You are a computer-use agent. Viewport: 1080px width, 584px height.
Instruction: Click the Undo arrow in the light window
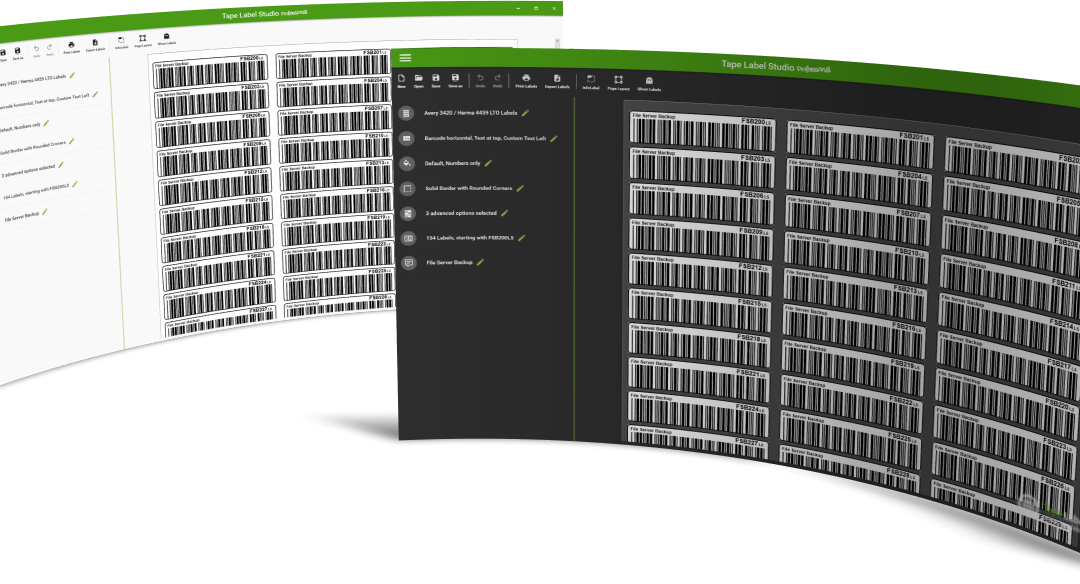(x=37, y=51)
